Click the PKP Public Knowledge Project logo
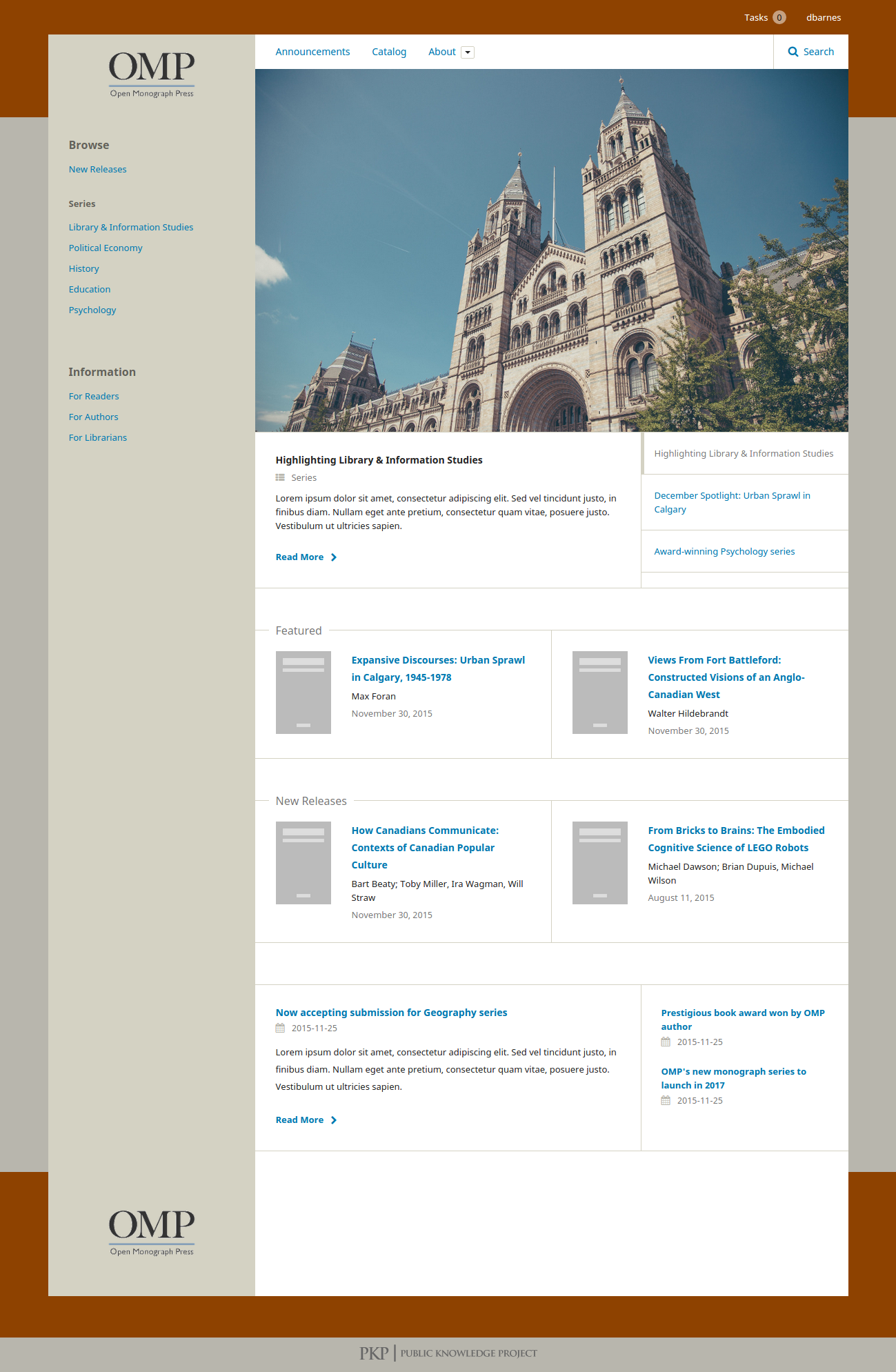Image resolution: width=896 pixels, height=1372 pixels. (448, 1353)
